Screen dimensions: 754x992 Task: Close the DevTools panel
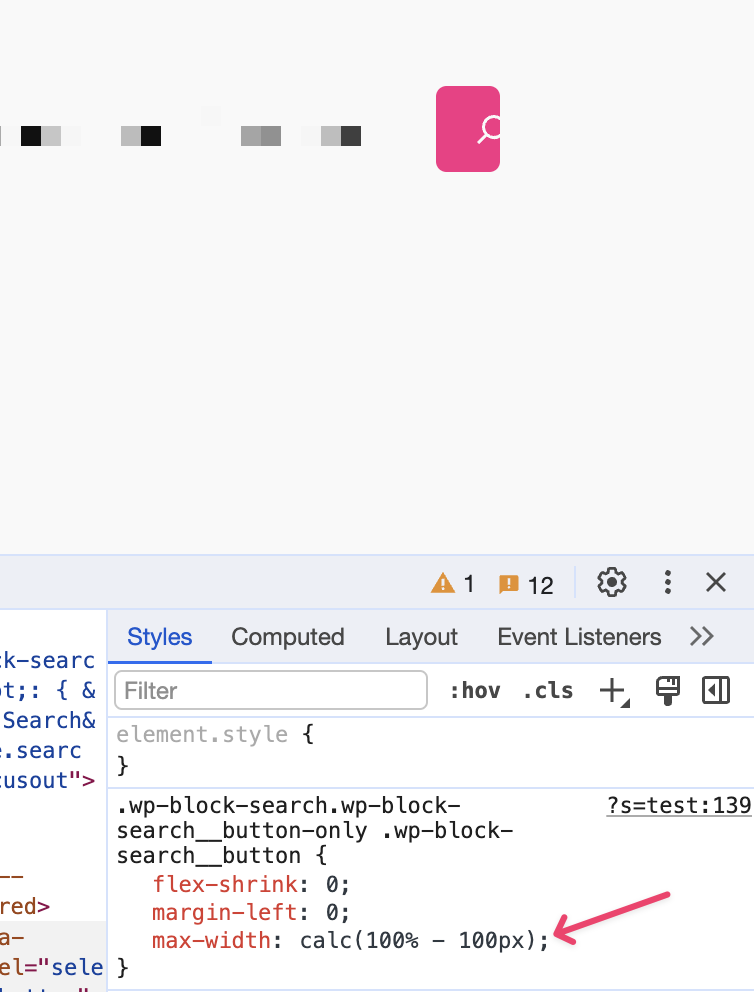pyautogui.click(x=716, y=582)
